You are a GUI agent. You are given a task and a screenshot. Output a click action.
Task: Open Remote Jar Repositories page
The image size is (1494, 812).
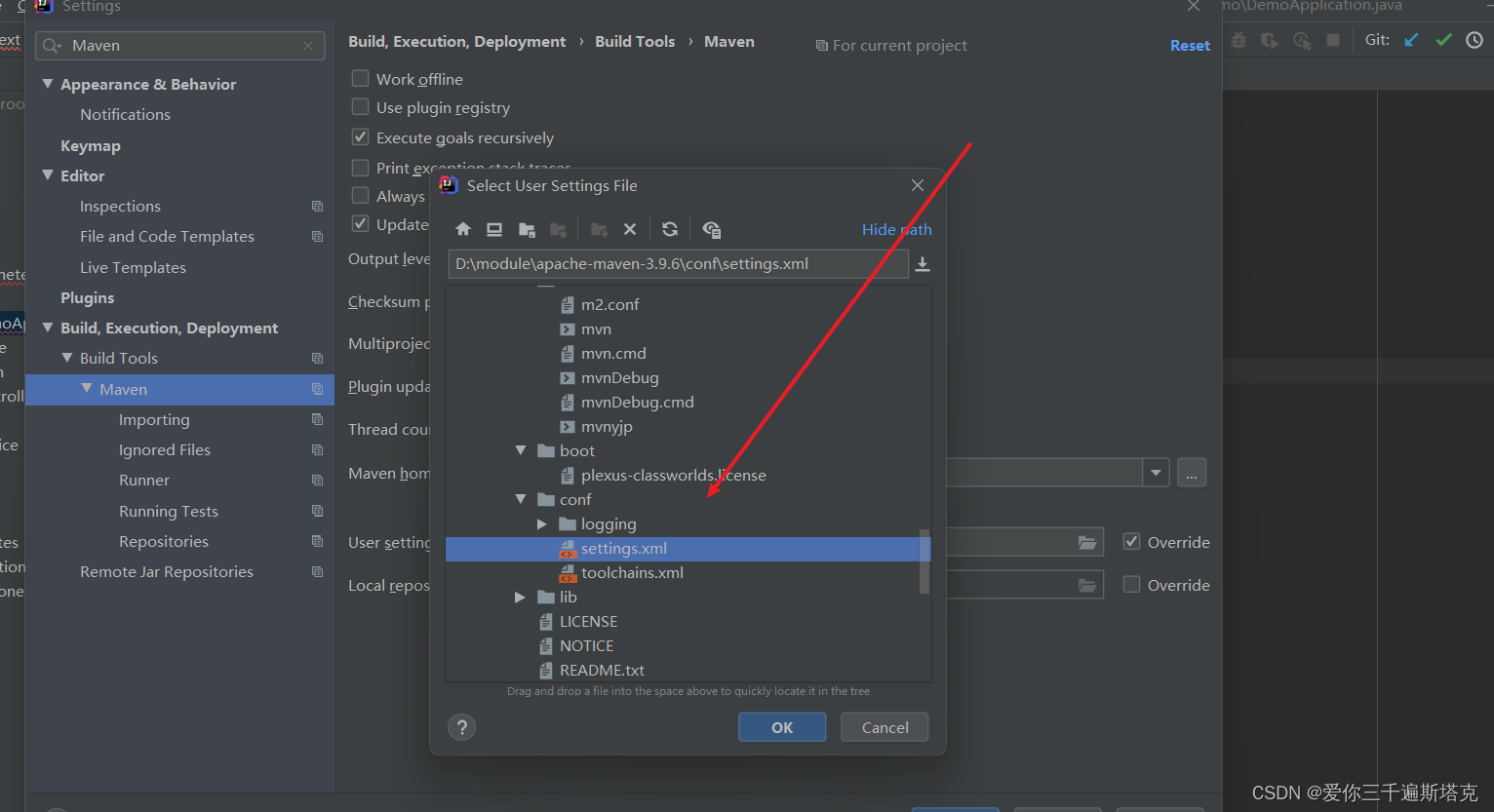point(167,571)
